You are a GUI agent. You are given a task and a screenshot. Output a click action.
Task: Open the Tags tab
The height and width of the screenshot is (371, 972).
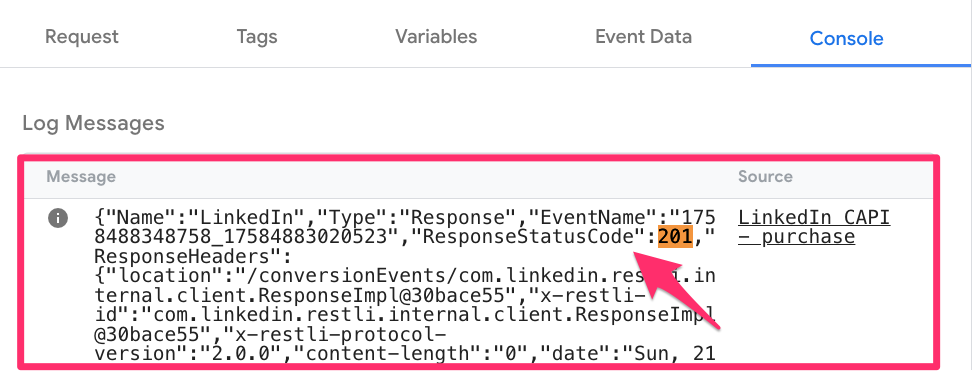tap(257, 37)
